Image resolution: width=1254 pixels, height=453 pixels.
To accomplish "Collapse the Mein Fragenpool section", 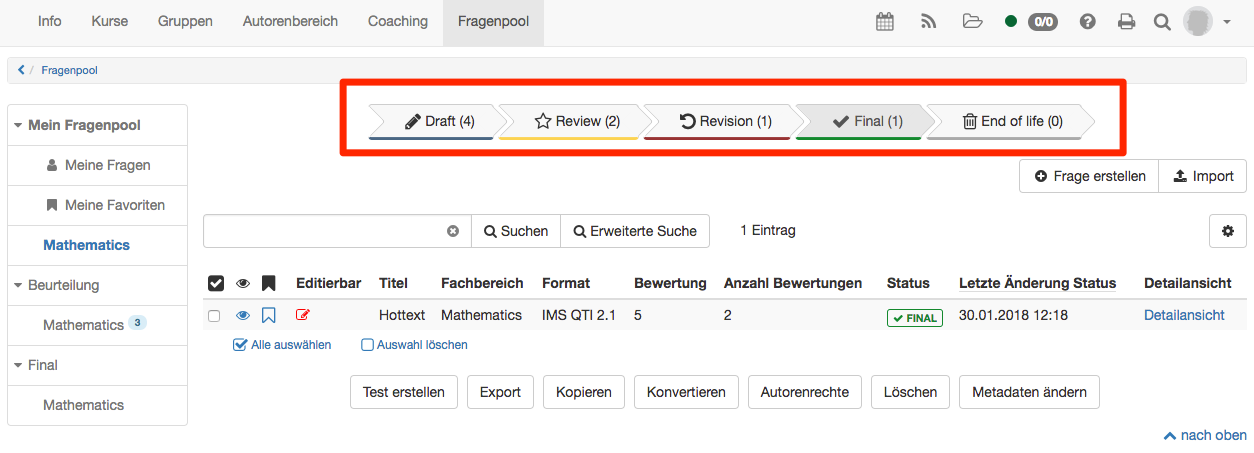I will point(18,126).
